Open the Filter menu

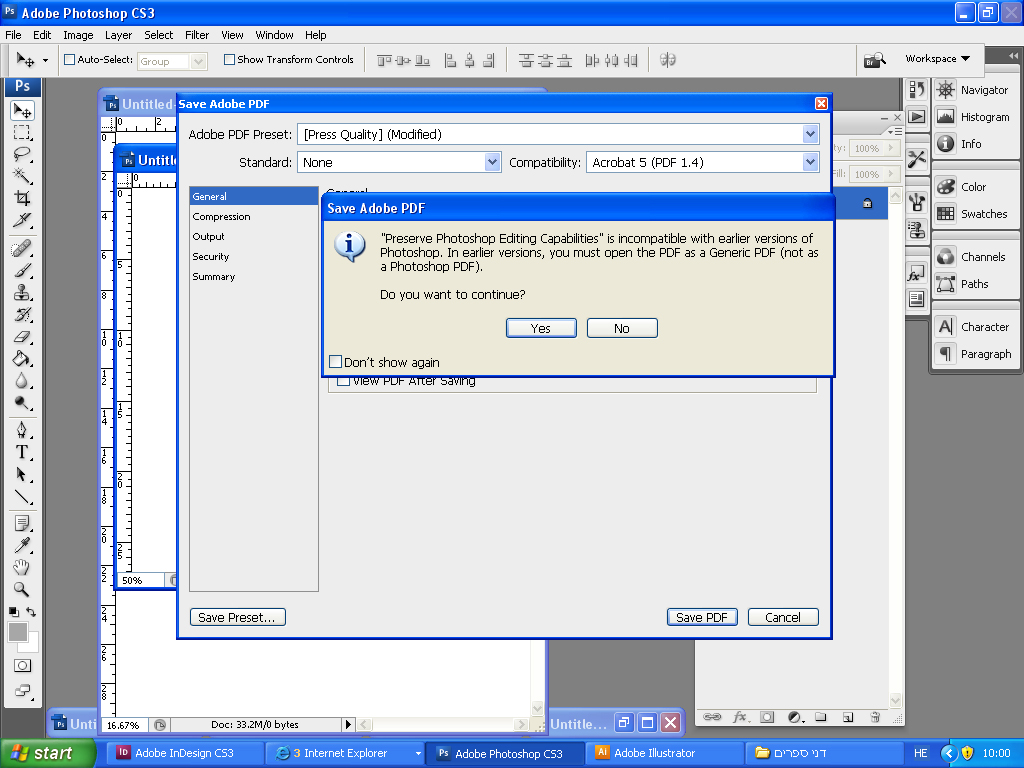(197, 35)
